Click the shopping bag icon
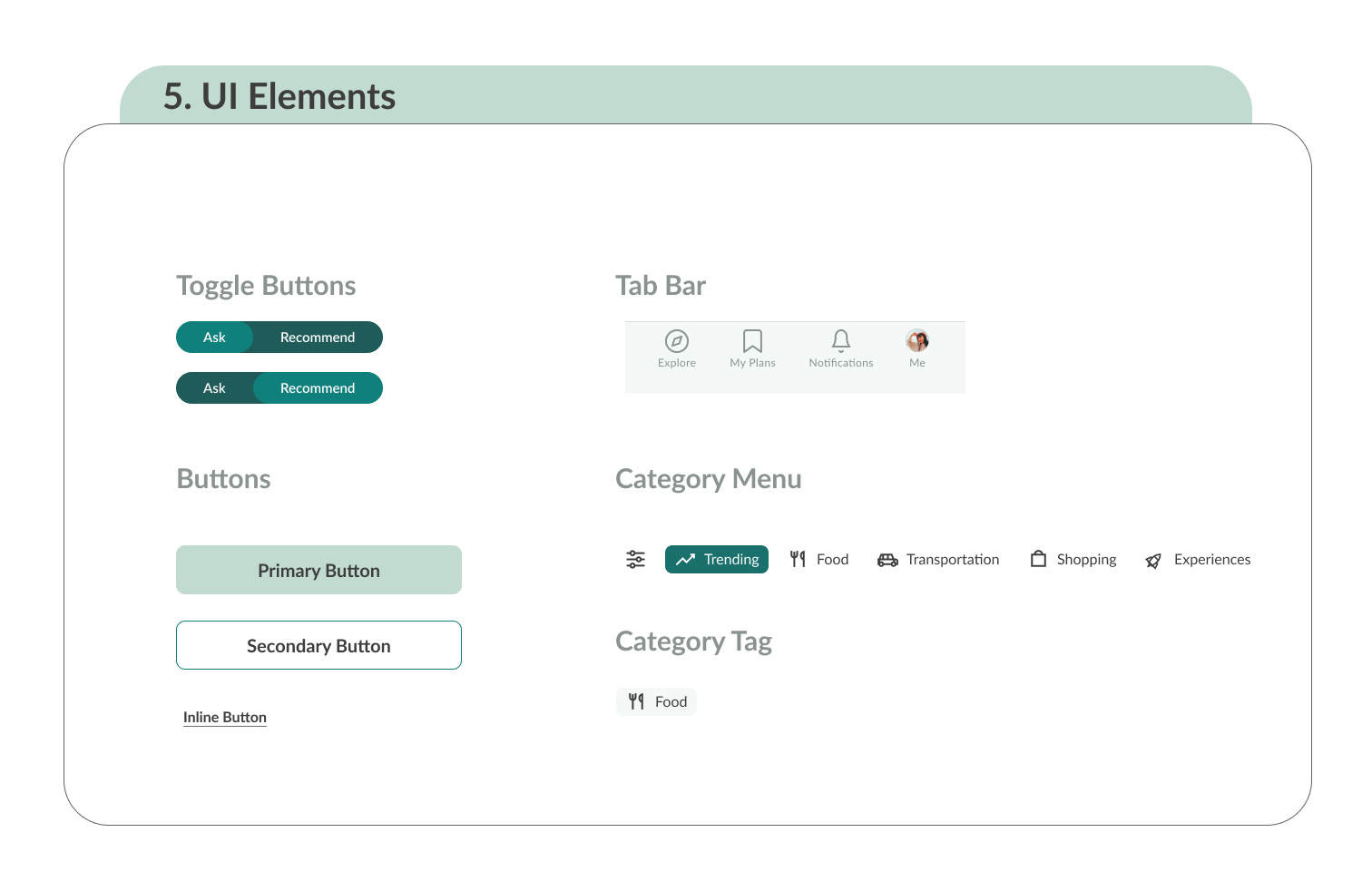This screenshot has height=891, width=1372. 1038,558
